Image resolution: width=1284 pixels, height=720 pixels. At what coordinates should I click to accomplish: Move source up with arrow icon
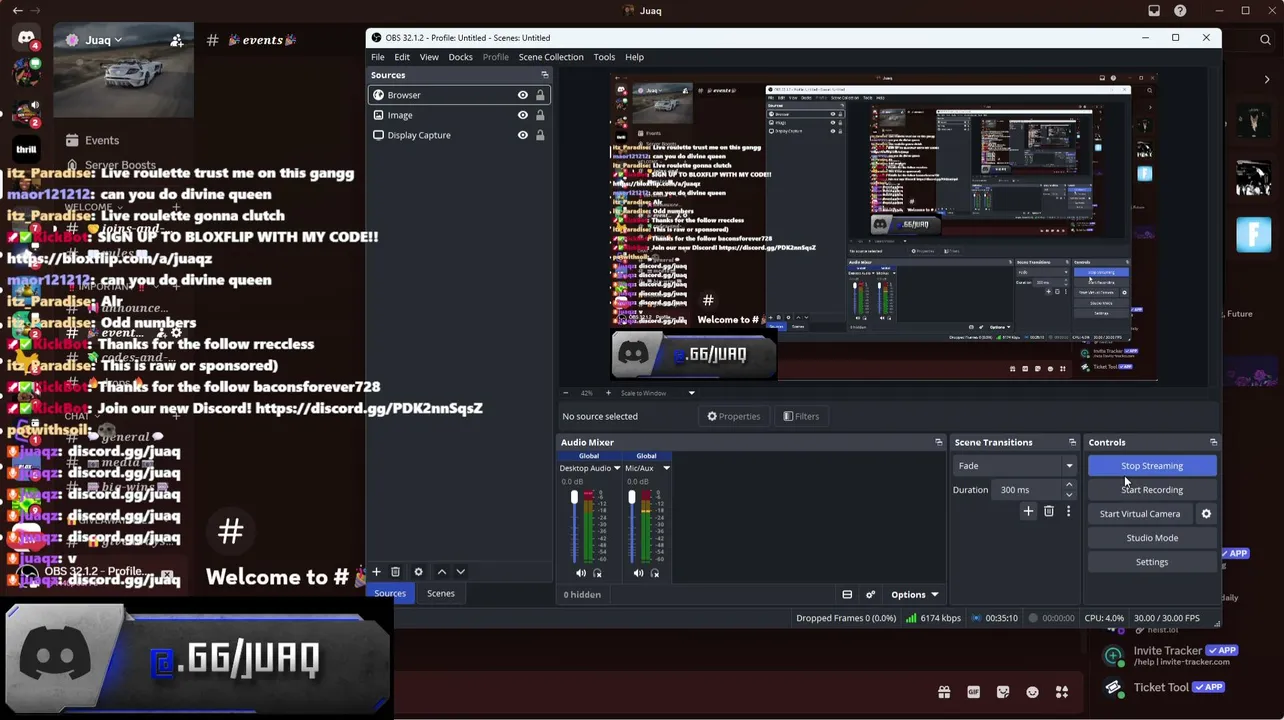441,572
